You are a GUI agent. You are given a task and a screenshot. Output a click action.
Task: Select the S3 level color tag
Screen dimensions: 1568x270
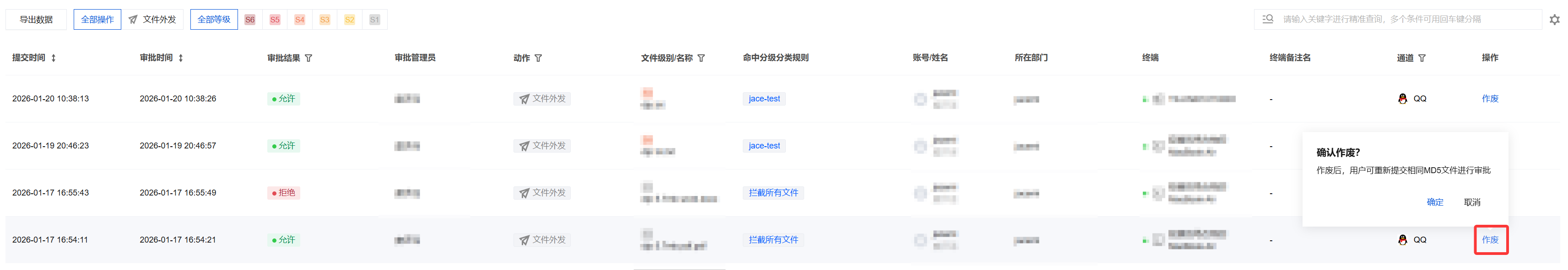324,20
